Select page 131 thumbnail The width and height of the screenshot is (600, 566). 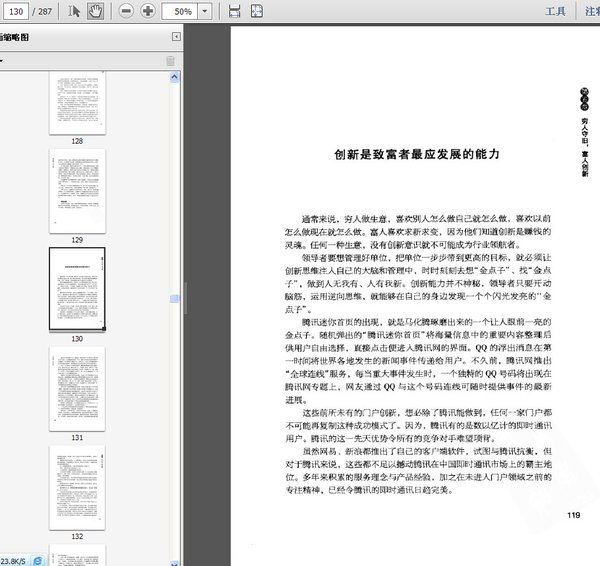click(x=77, y=388)
